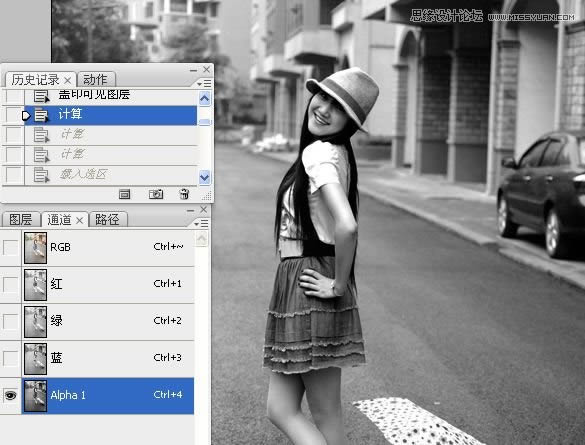Select the 载入选区 history state
This screenshot has width=585, height=445.
click(x=110, y=174)
